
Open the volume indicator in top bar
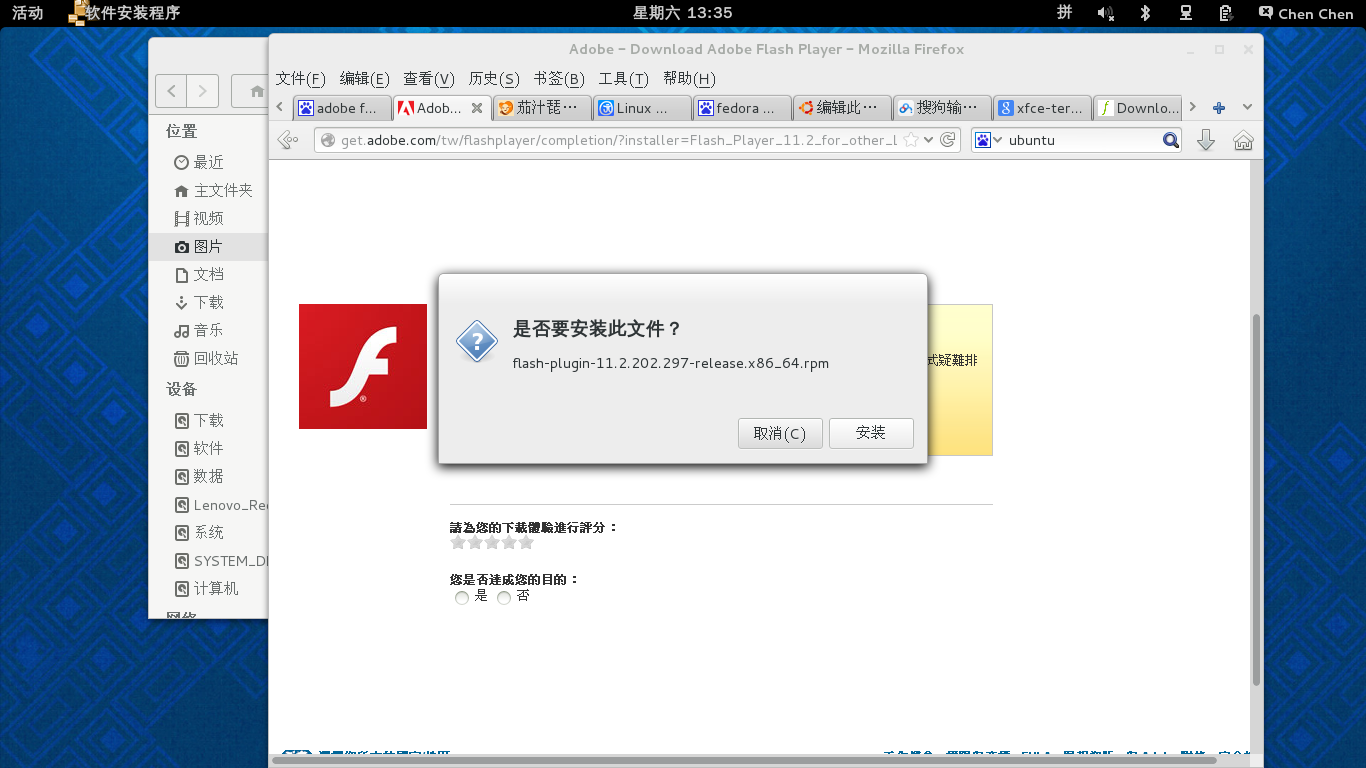[1105, 13]
